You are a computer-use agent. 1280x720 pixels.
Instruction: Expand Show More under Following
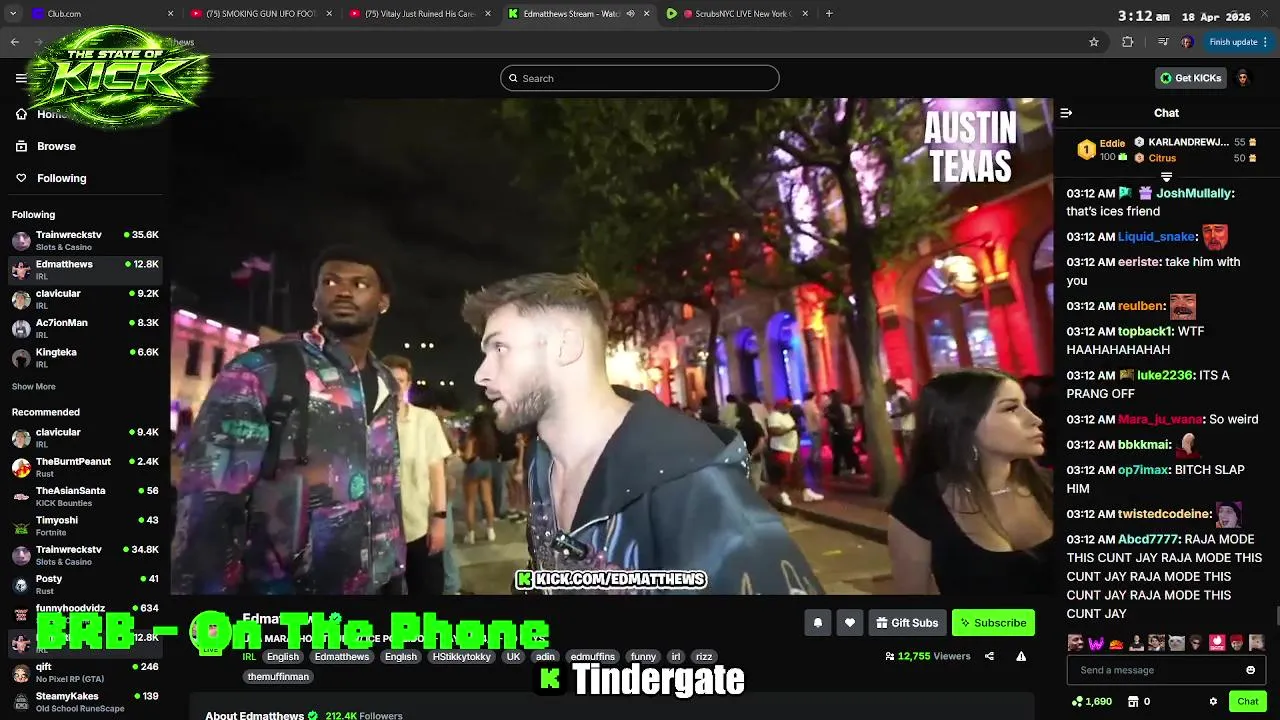34,386
